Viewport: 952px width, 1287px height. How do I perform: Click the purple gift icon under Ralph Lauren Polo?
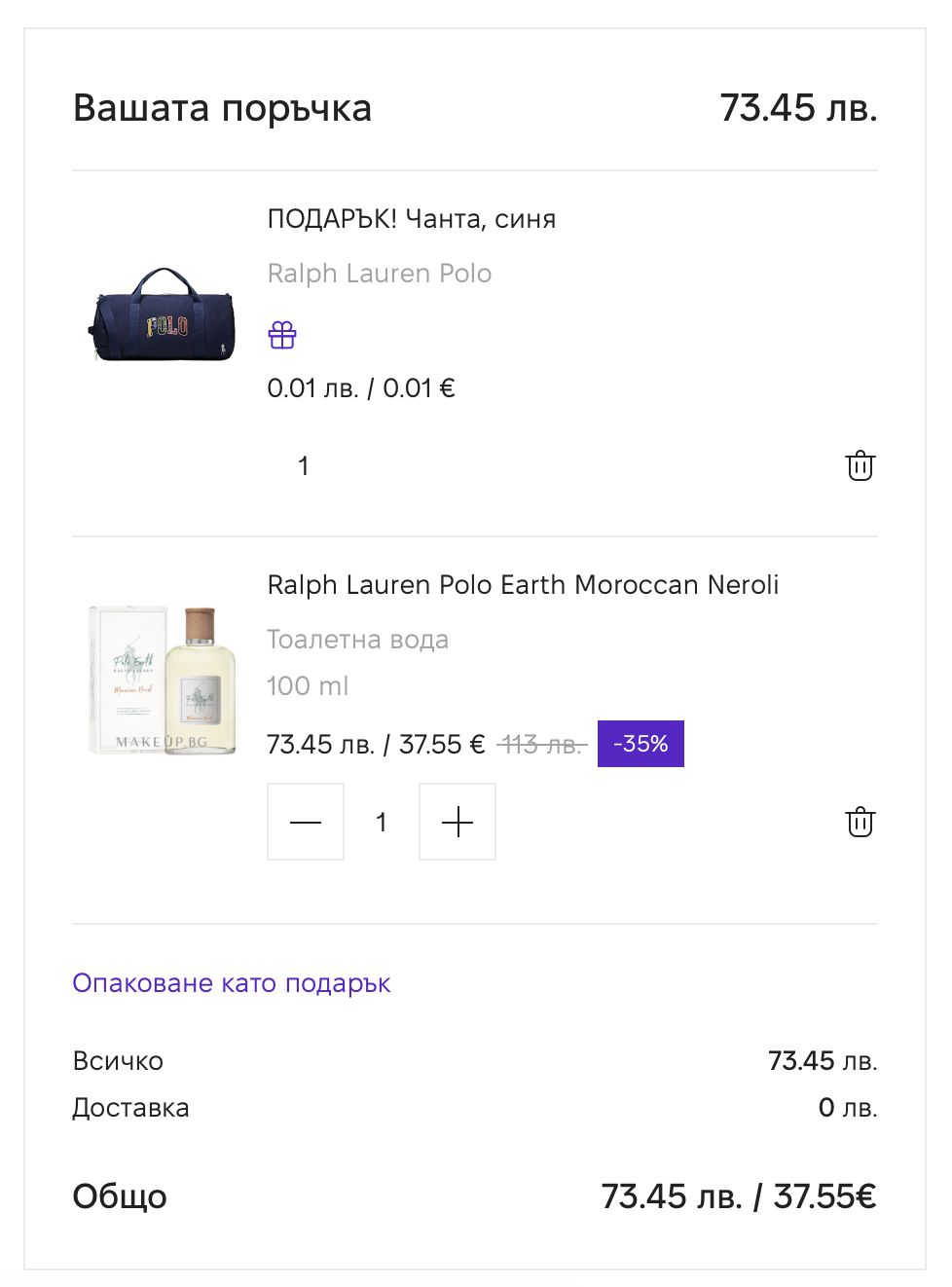tap(282, 335)
